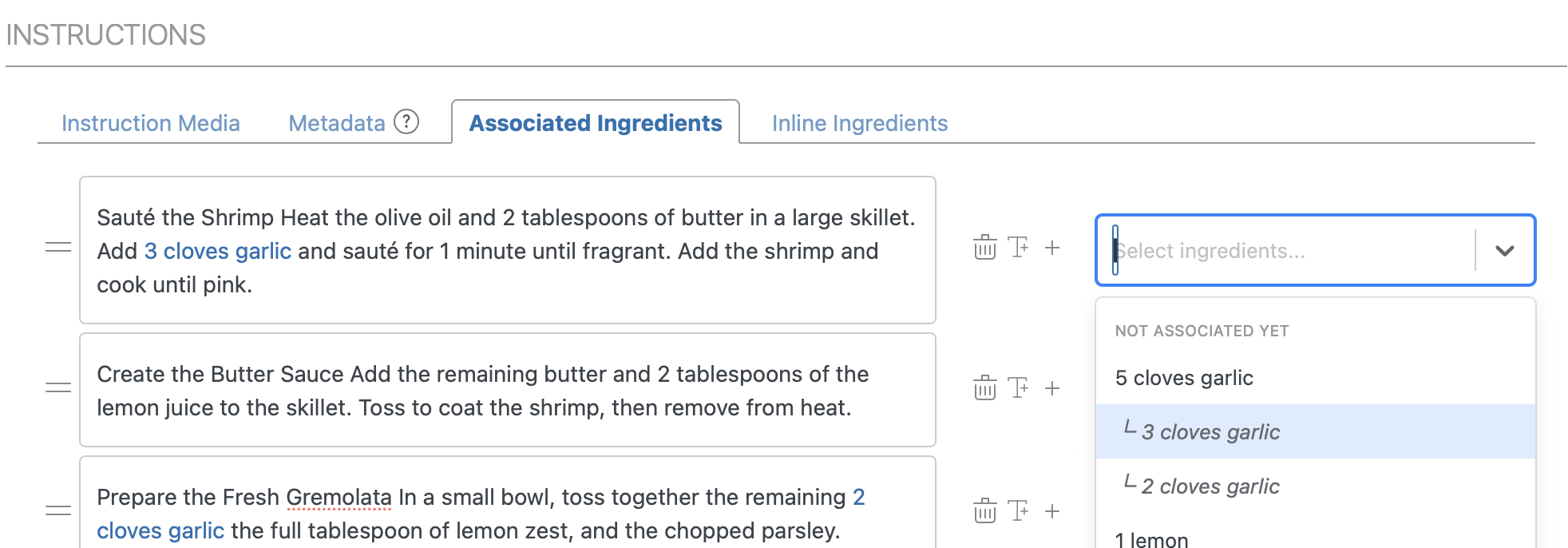Click the text format icon for Sauté step

coord(1018,248)
